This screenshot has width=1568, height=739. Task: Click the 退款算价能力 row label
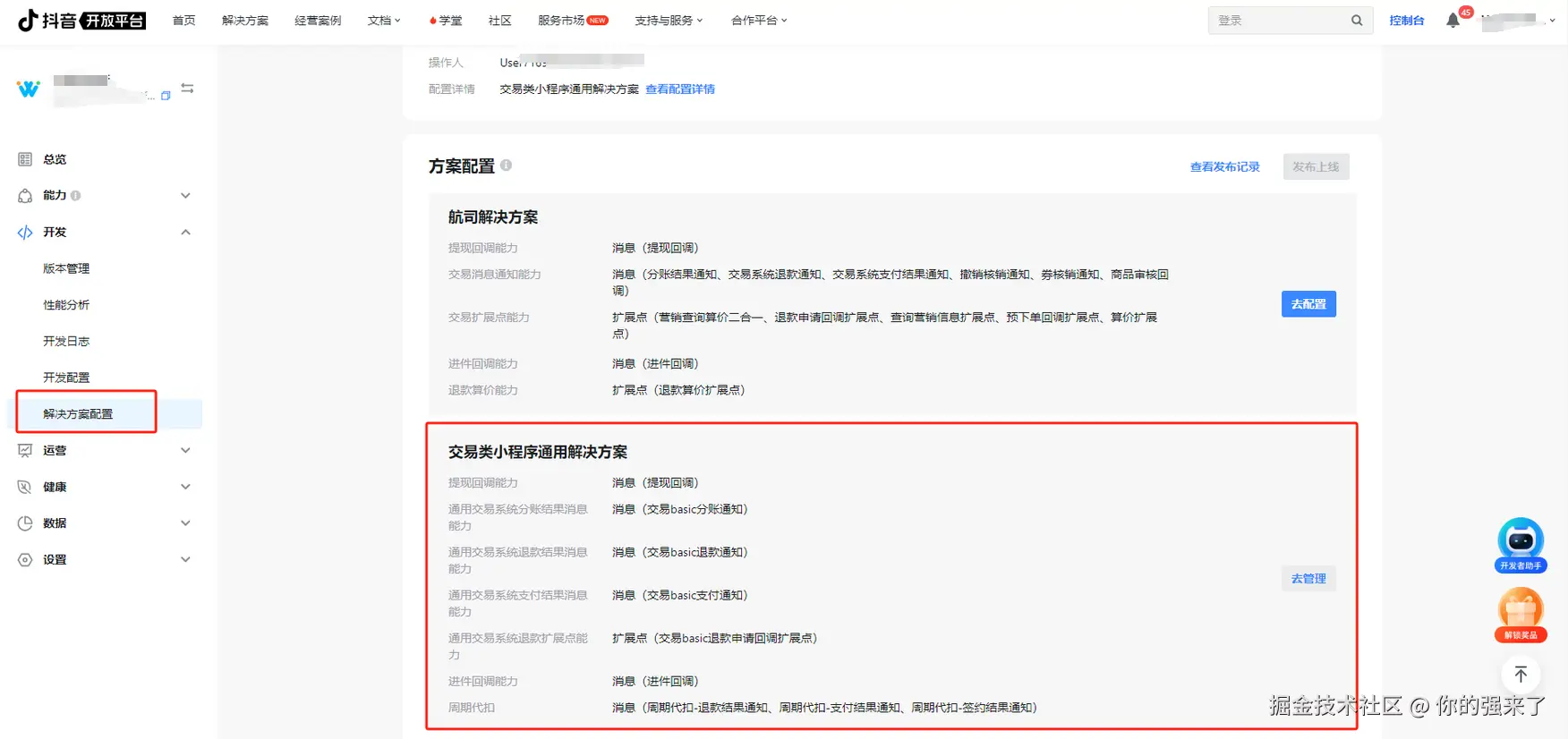coord(483,390)
